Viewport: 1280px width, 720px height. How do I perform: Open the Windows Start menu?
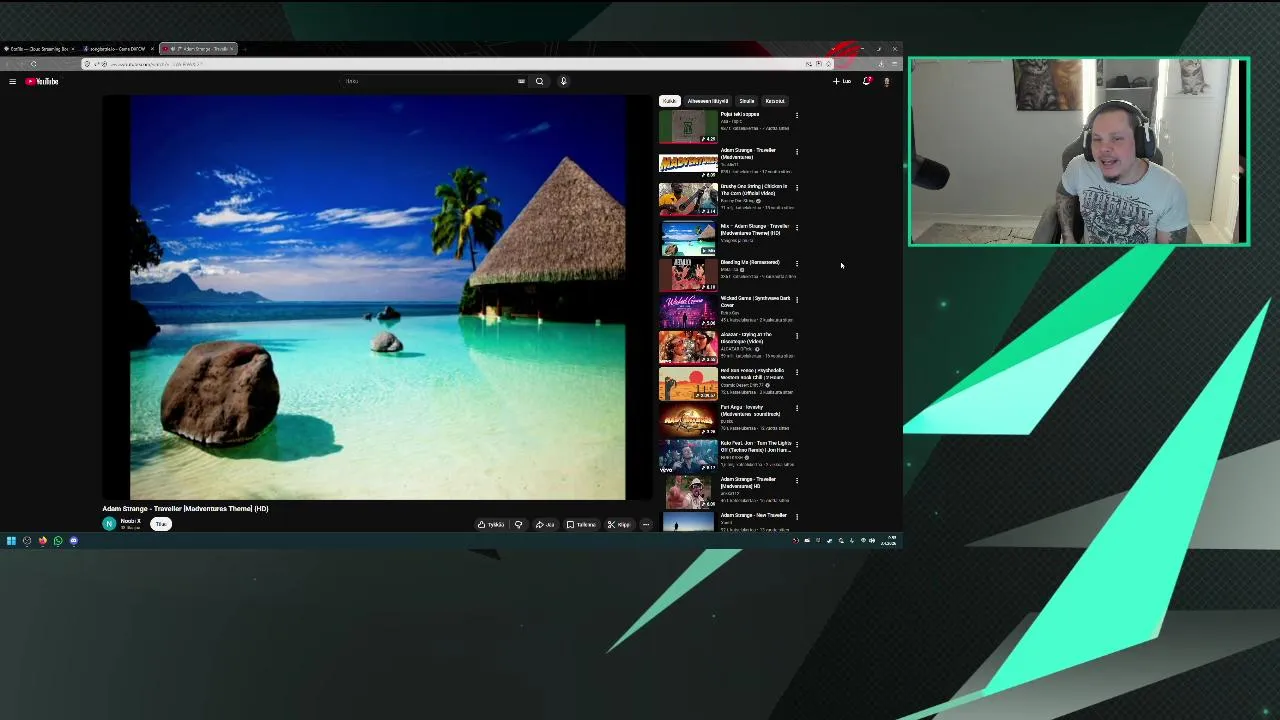tap(11, 541)
